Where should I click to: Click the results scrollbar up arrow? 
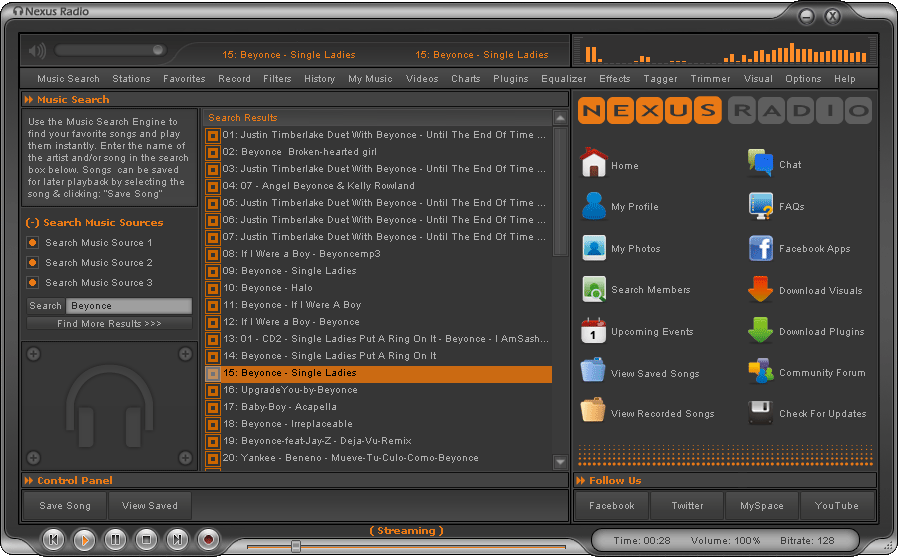560,118
